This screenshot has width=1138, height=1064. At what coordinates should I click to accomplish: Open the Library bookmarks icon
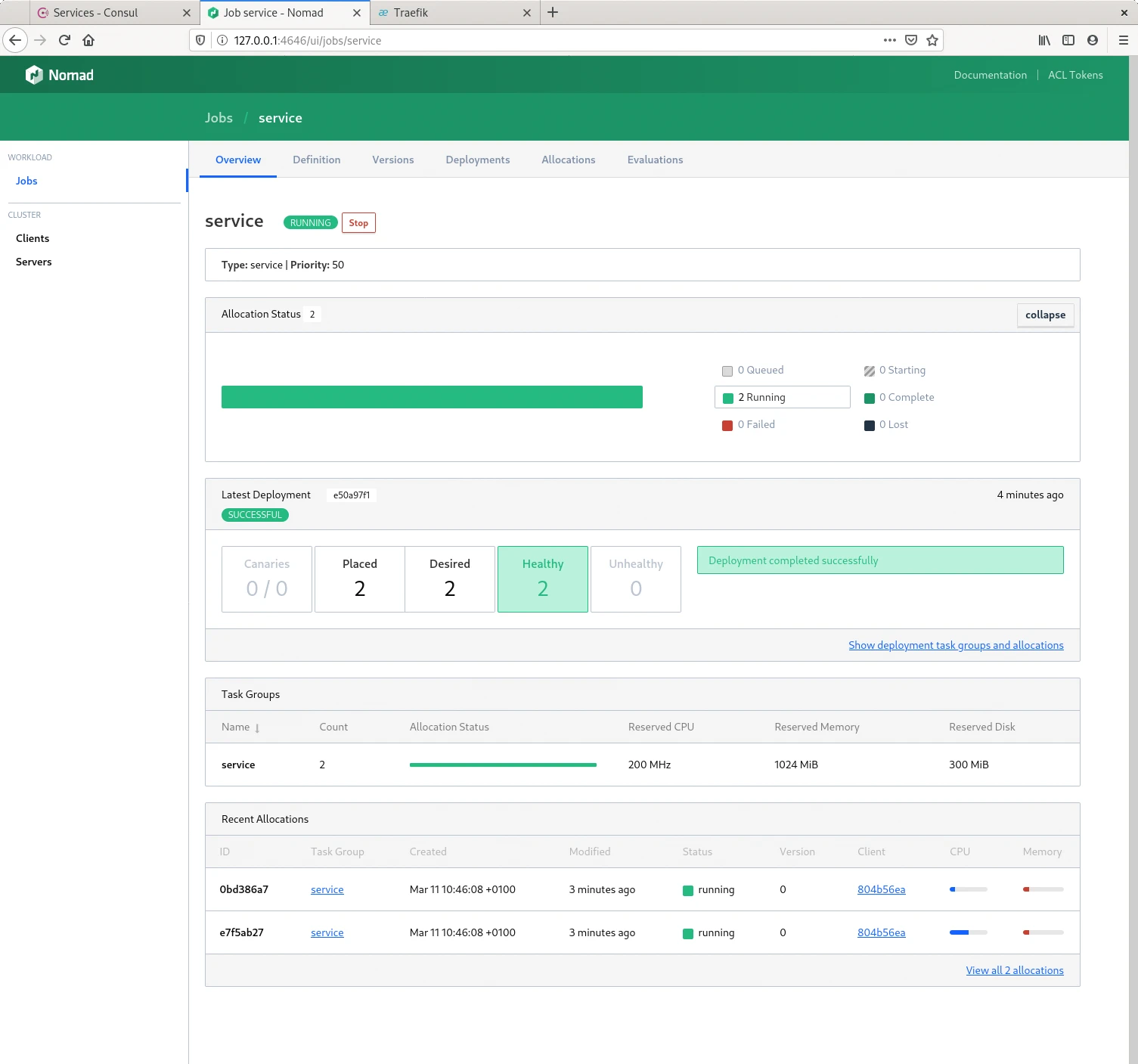(1044, 40)
